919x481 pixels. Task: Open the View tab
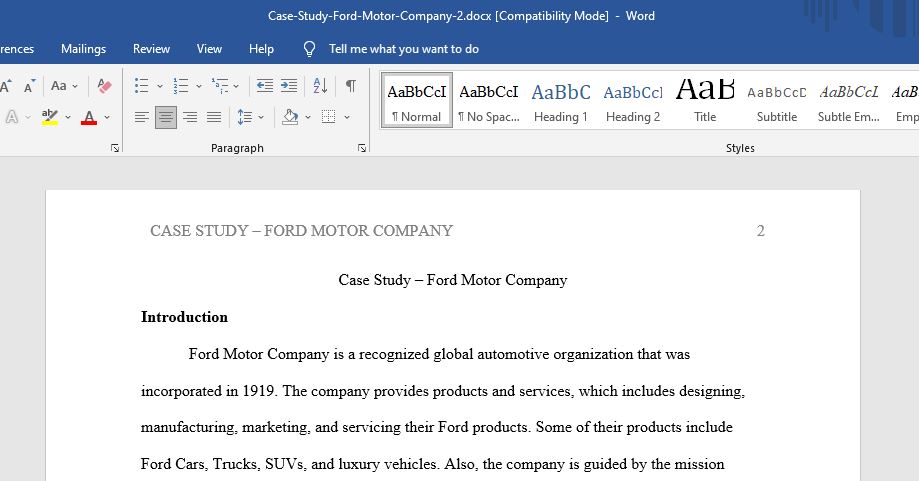coord(209,49)
